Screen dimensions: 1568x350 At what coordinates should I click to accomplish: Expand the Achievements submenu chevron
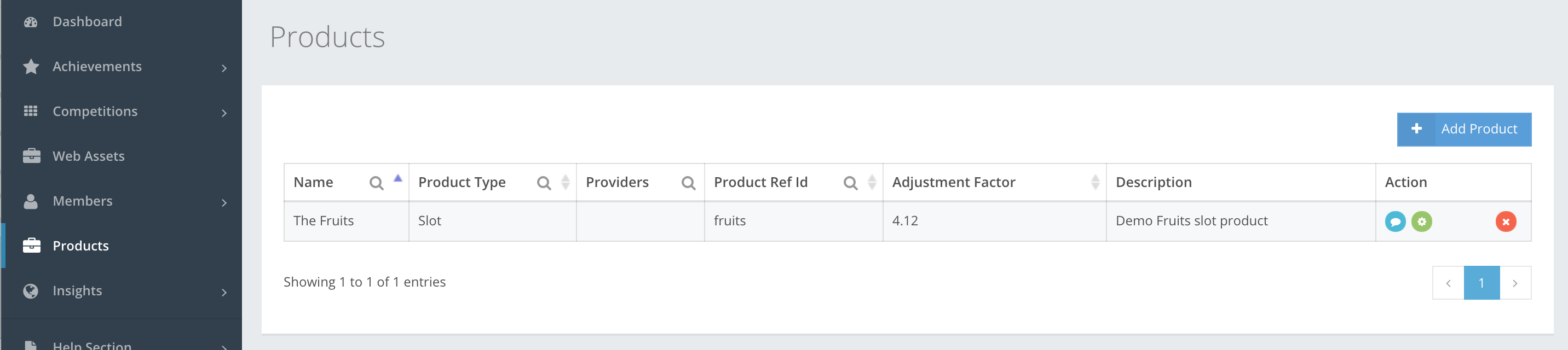pyautogui.click(x=224, y=66)
